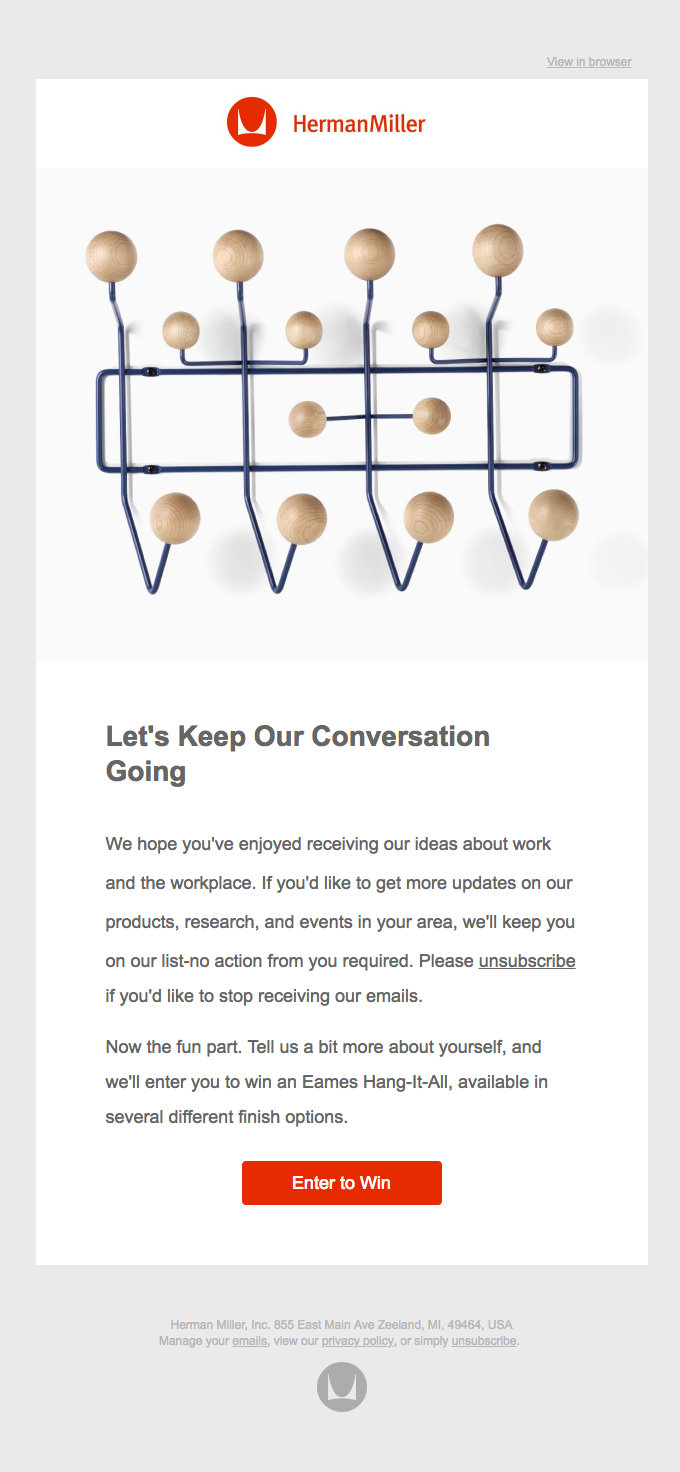Open the View in browser link
This screenshot has height=1472, width=680.
coord(587,62)
